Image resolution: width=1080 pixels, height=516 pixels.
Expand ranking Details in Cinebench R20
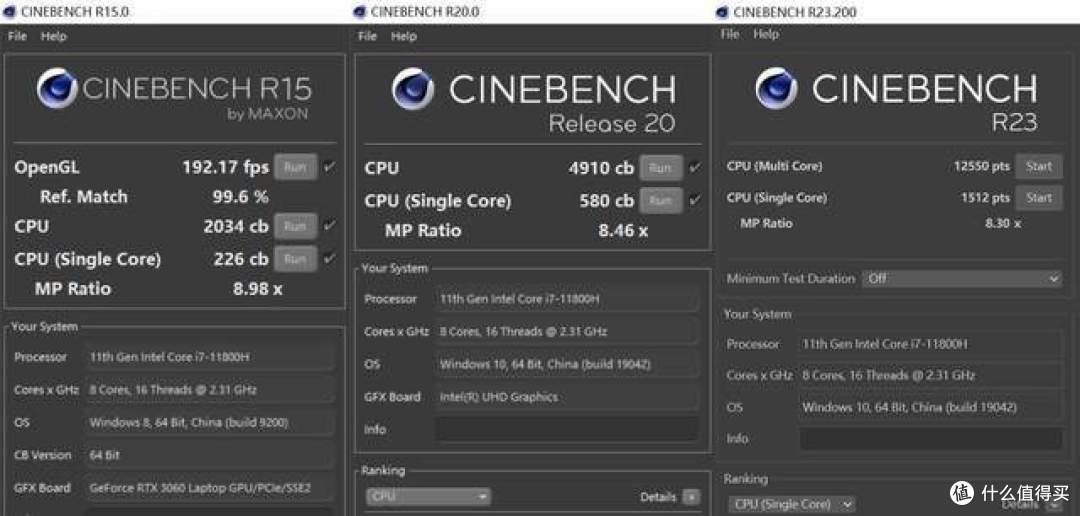[x=691, y=497]
